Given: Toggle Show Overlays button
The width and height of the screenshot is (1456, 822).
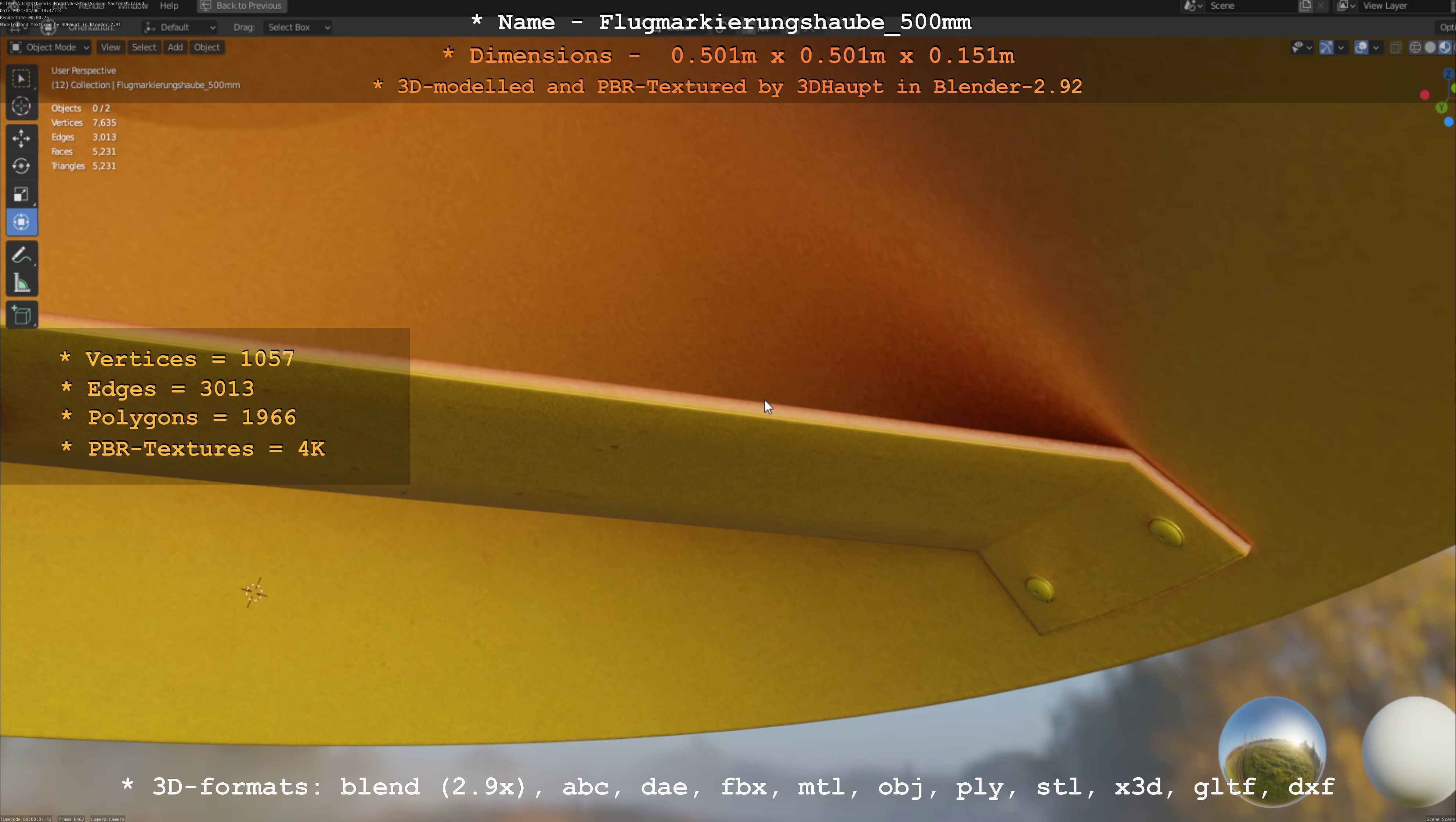Looking at the screenshot, I should (1361, 47).
